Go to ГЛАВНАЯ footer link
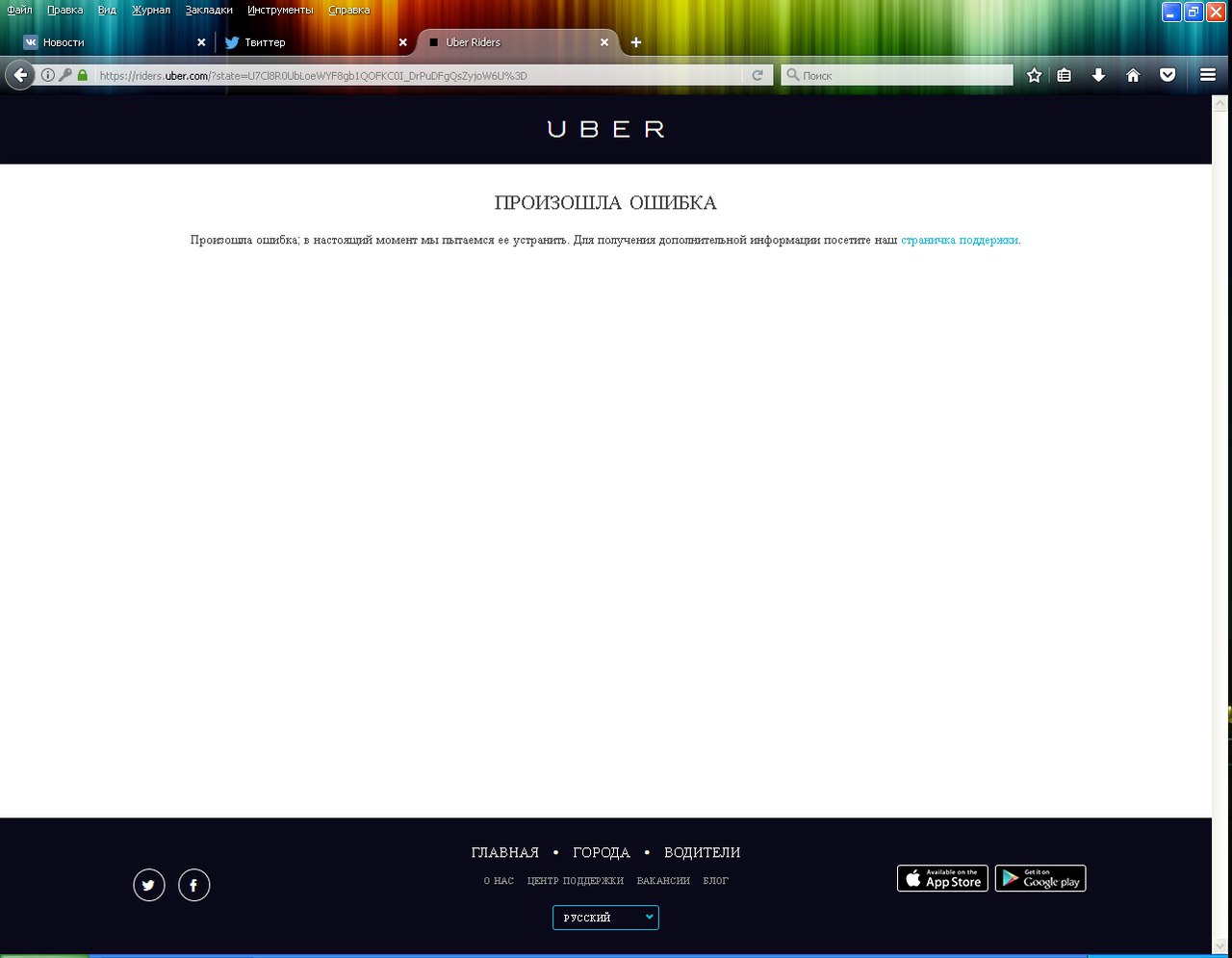Image resolution: width=1232 pixels, height=958 pixels. tap(505, 852)
